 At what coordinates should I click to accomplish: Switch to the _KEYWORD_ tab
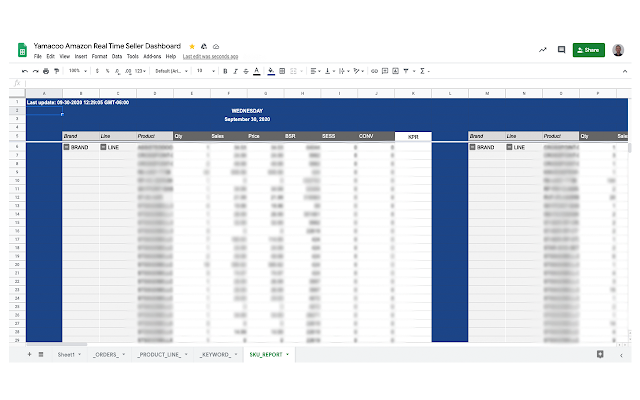coord(218,354)
